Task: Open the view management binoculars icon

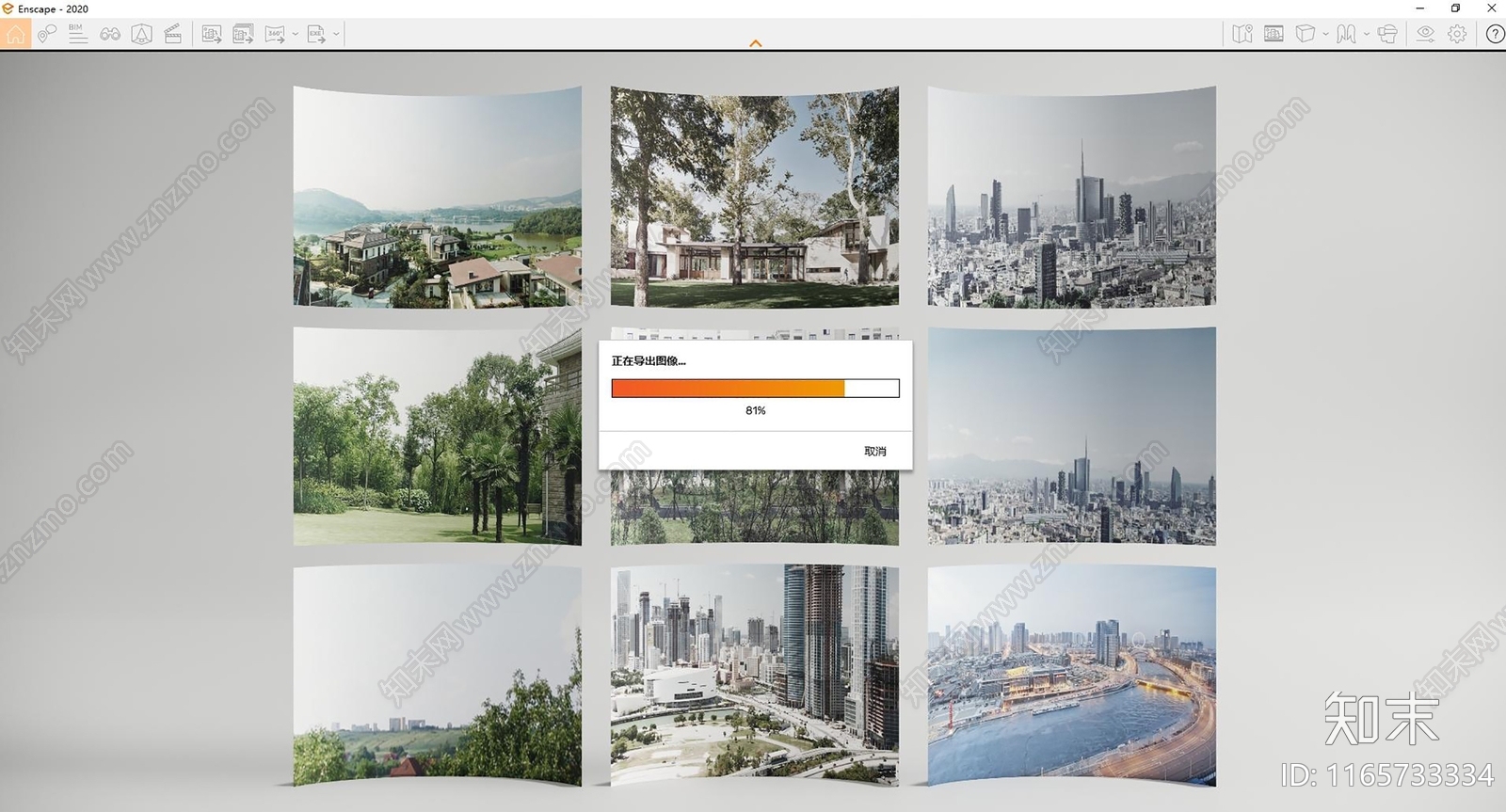Action: pyautogui.click(x=110, y=34)
